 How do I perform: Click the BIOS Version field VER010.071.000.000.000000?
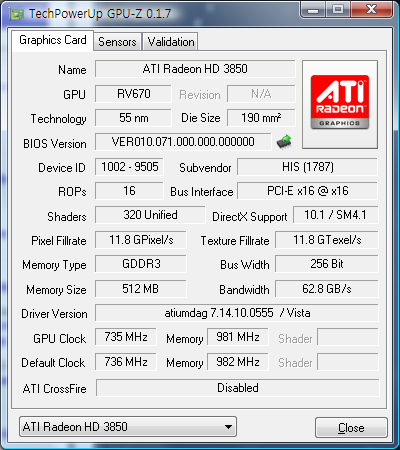pyautogui.click(x=183, y=142)
